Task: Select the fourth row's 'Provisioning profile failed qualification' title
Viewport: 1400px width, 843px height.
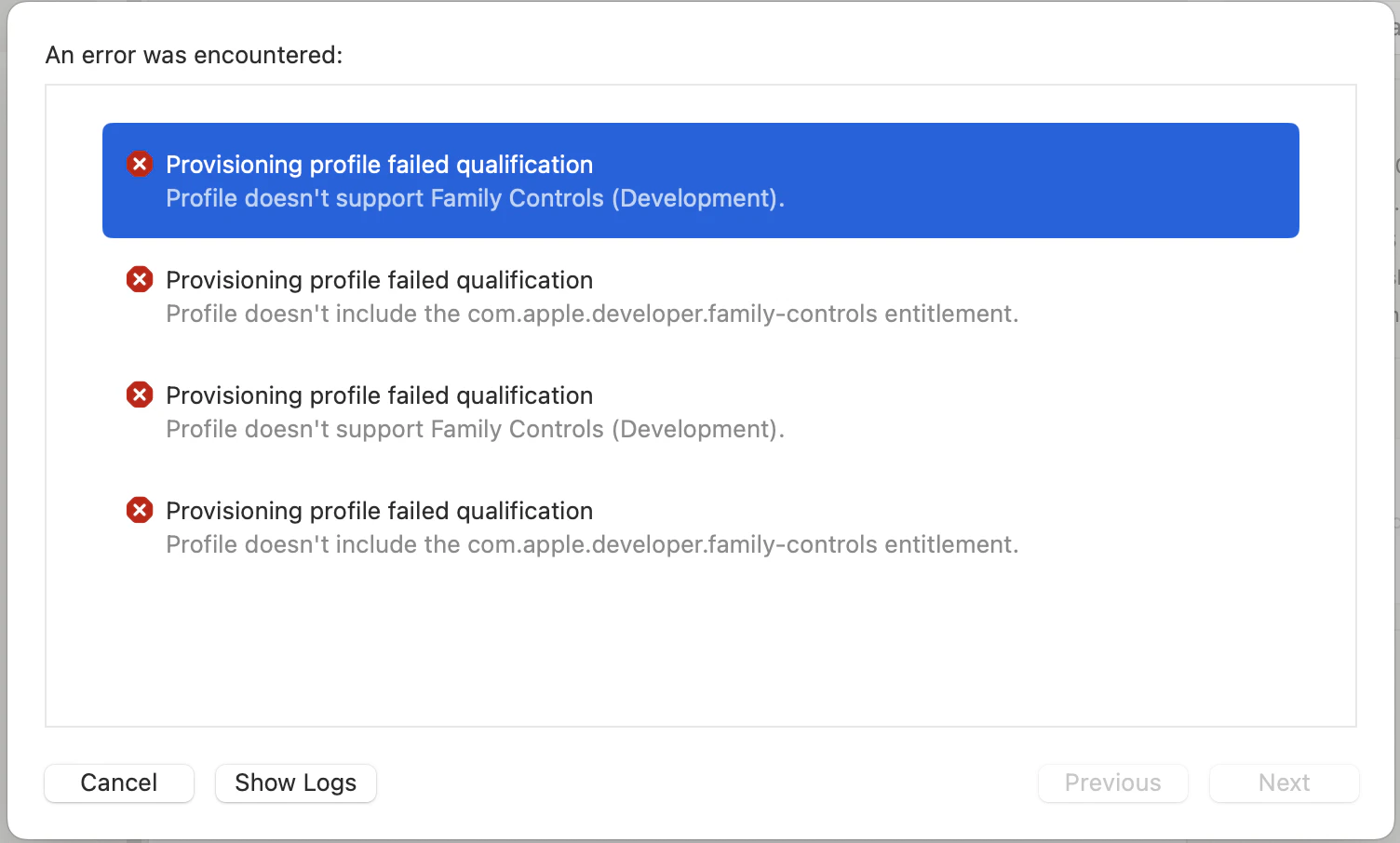Action: click(x=379, y=511)
